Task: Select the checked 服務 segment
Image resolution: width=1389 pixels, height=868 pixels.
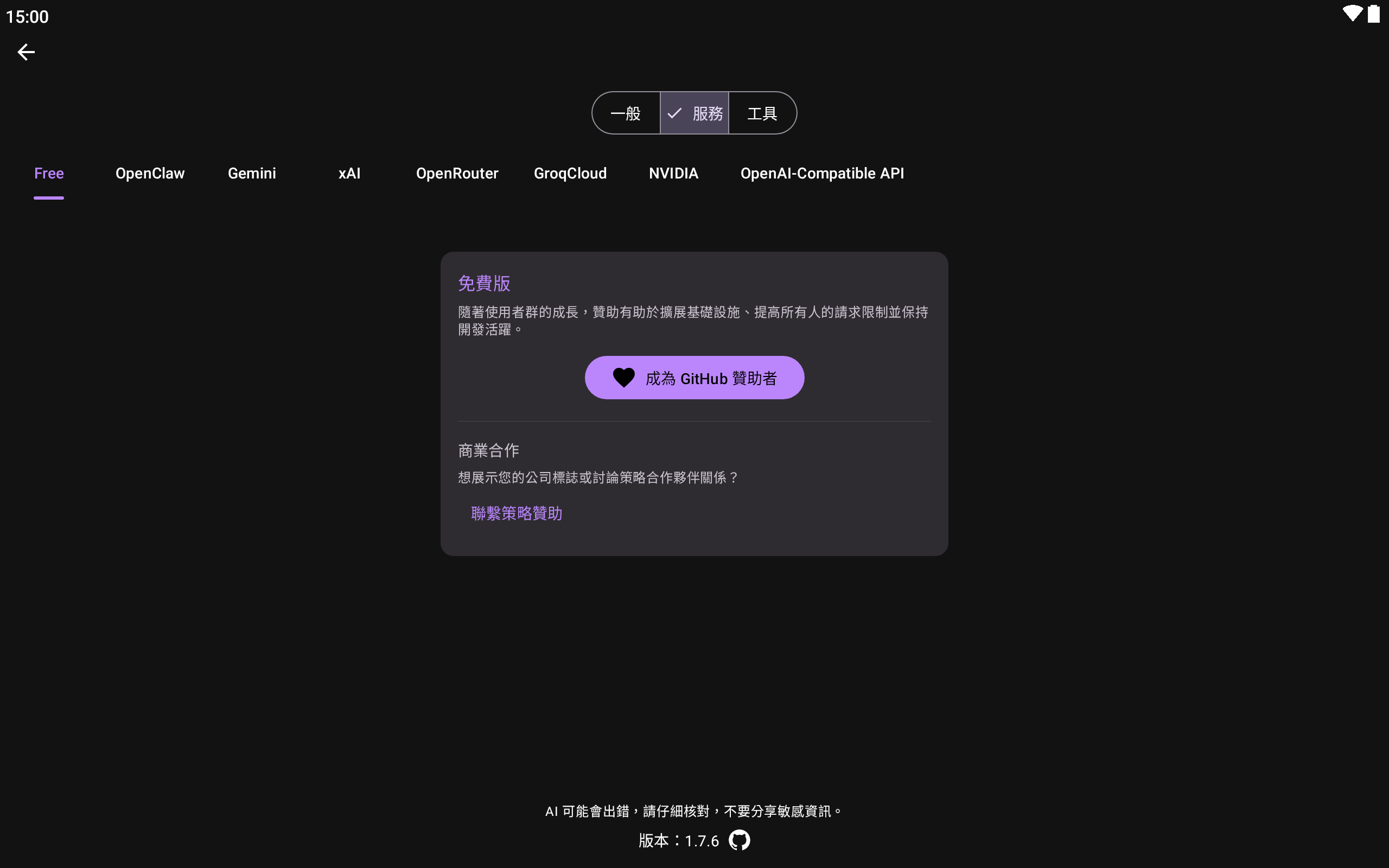Action: (694, 113)
